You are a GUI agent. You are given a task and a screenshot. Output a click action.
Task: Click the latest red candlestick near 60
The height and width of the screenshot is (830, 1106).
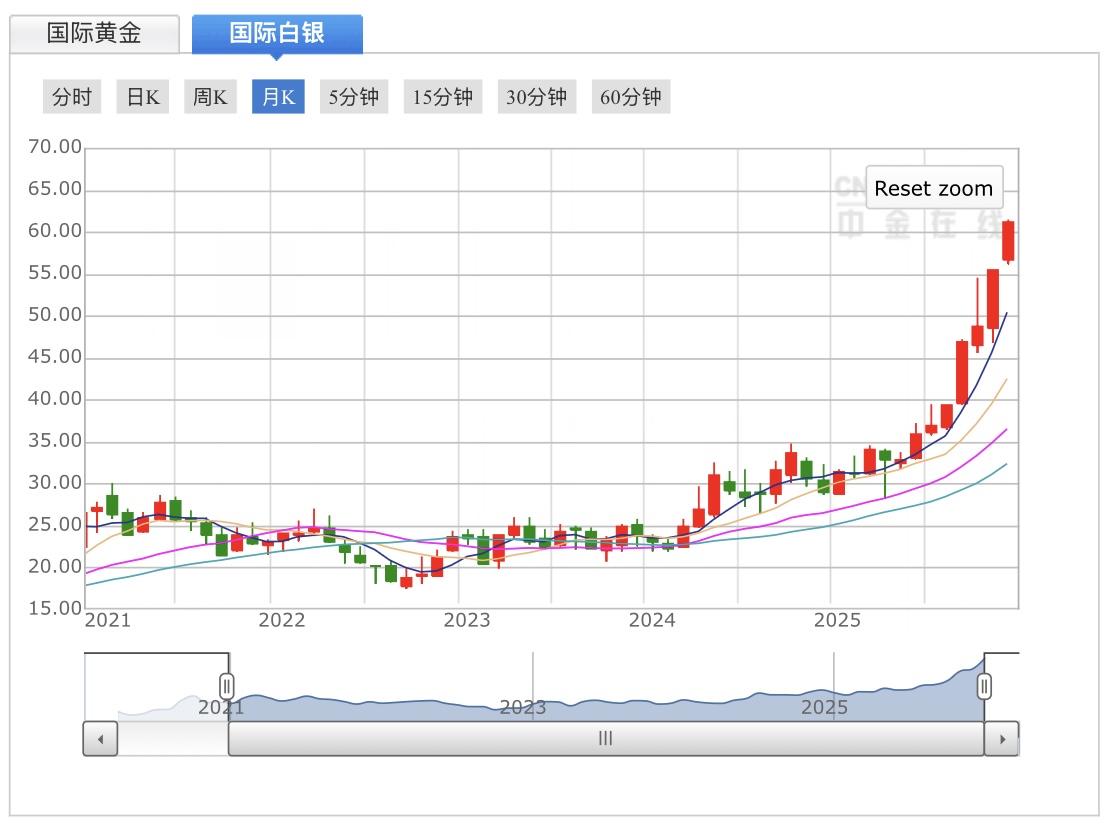pyautogui.click(x=1008, y=241)
